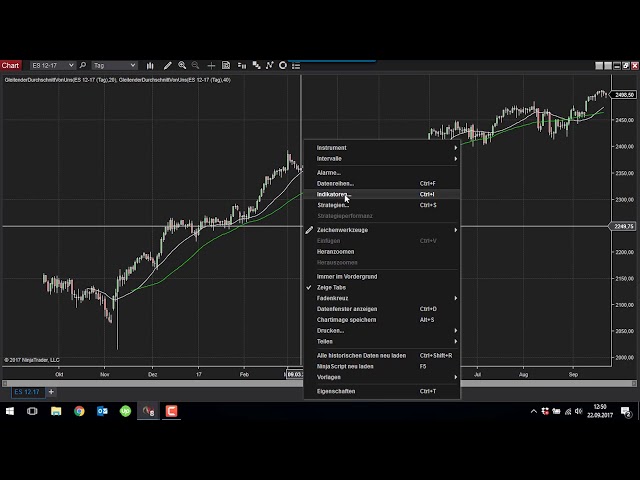Click the bar chart style icon in toolbar
The width and height of the screenshot is (640, 480).
[x=150, y=66]
